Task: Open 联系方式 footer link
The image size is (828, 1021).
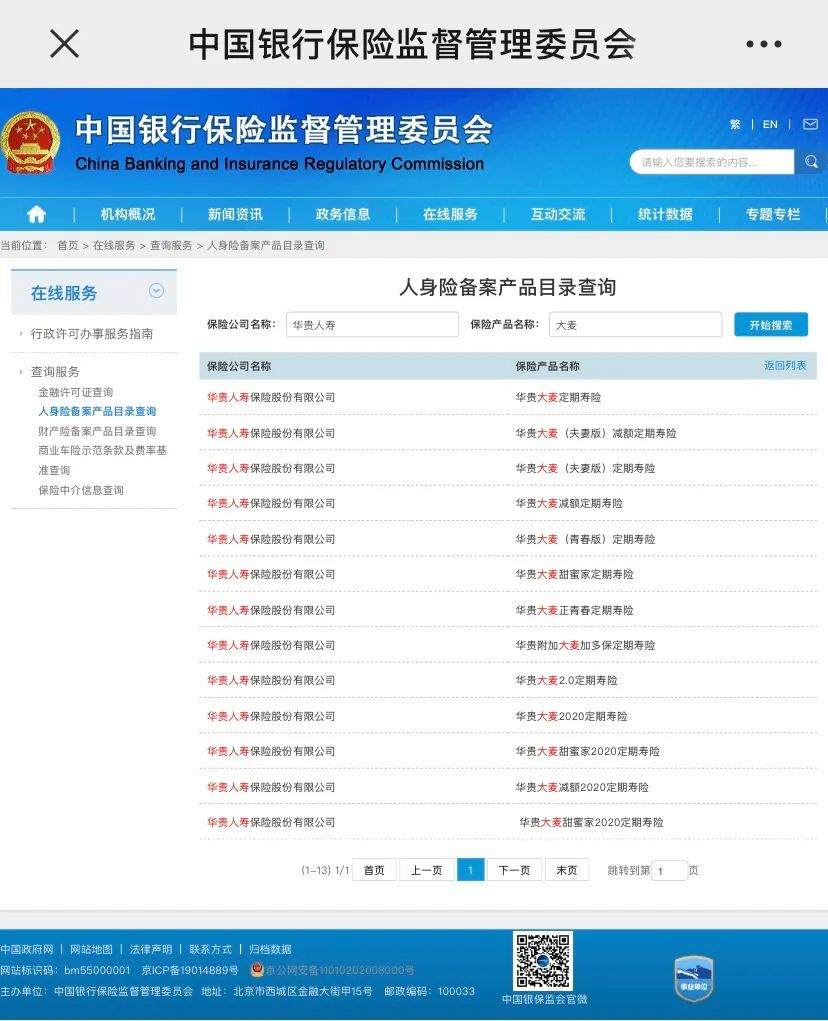Action: [x=210, y=949]
